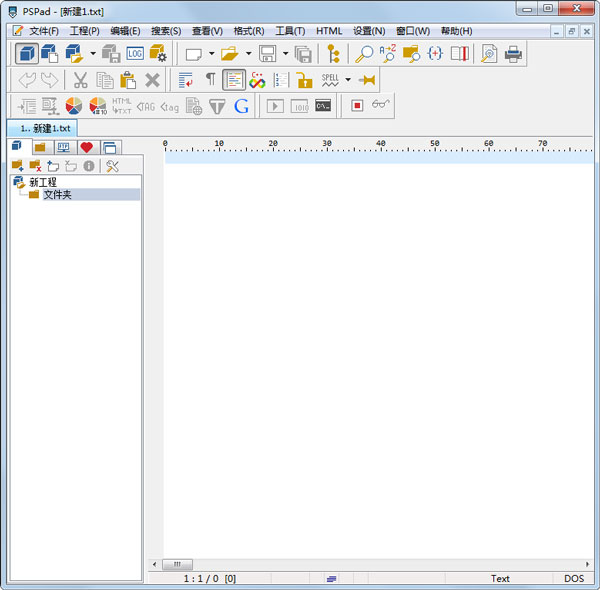
Task: Open the 文件(F) menu
Action: [x=44, y=31]
